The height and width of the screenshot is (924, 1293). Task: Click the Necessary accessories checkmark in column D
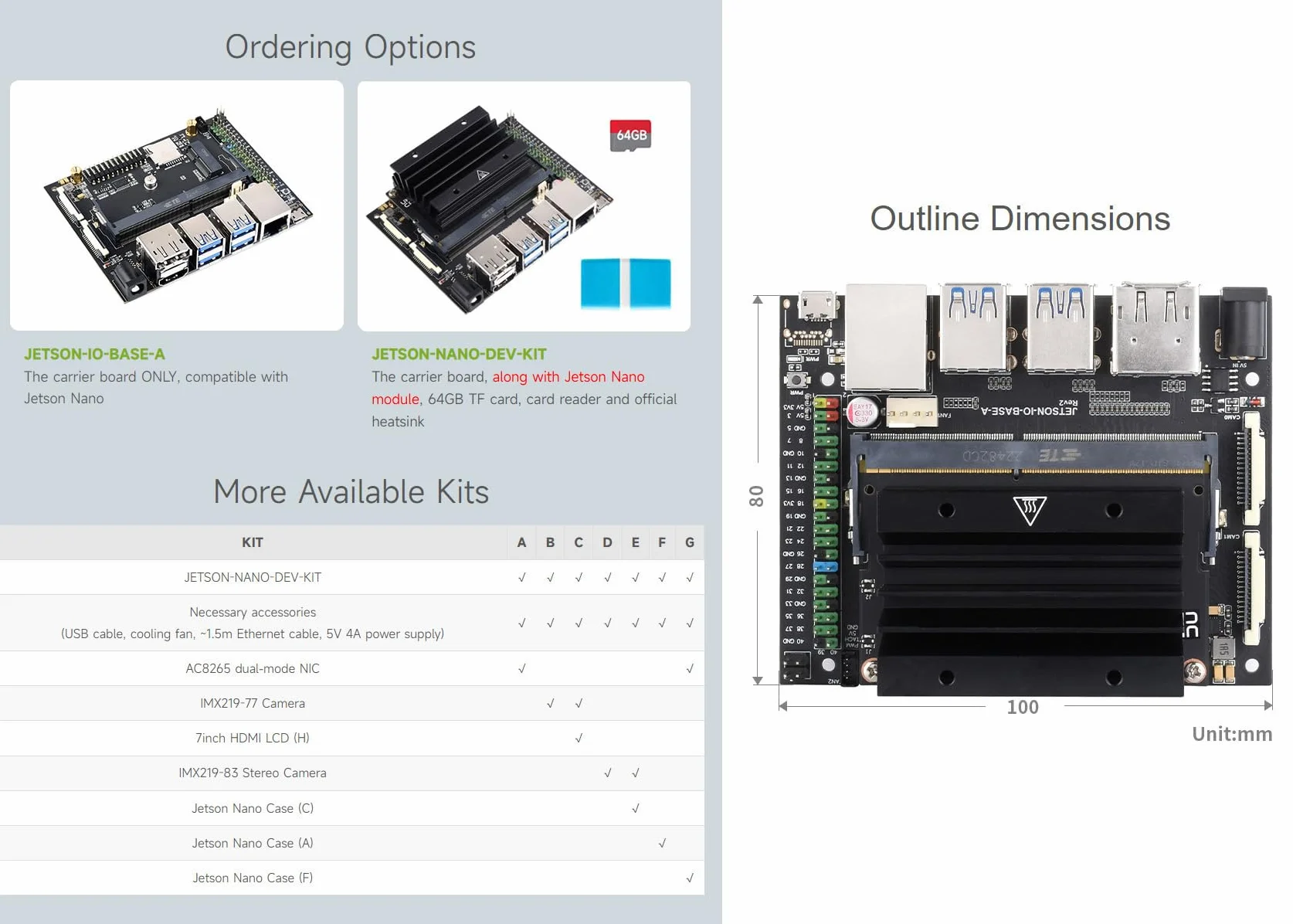[x=608, y=623]
